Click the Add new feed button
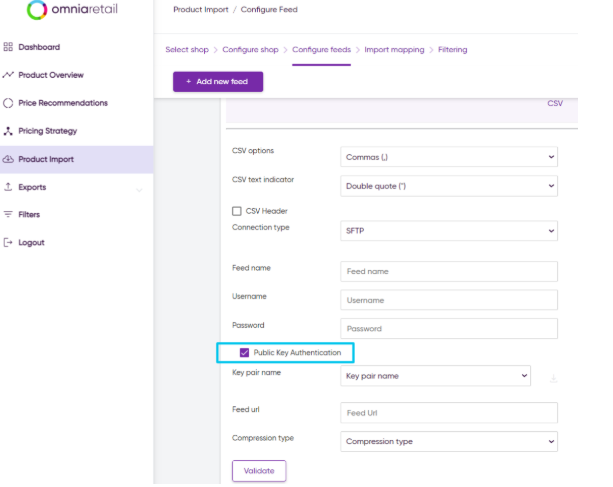This screenshot has height=487, width=613. pos(218,82)
